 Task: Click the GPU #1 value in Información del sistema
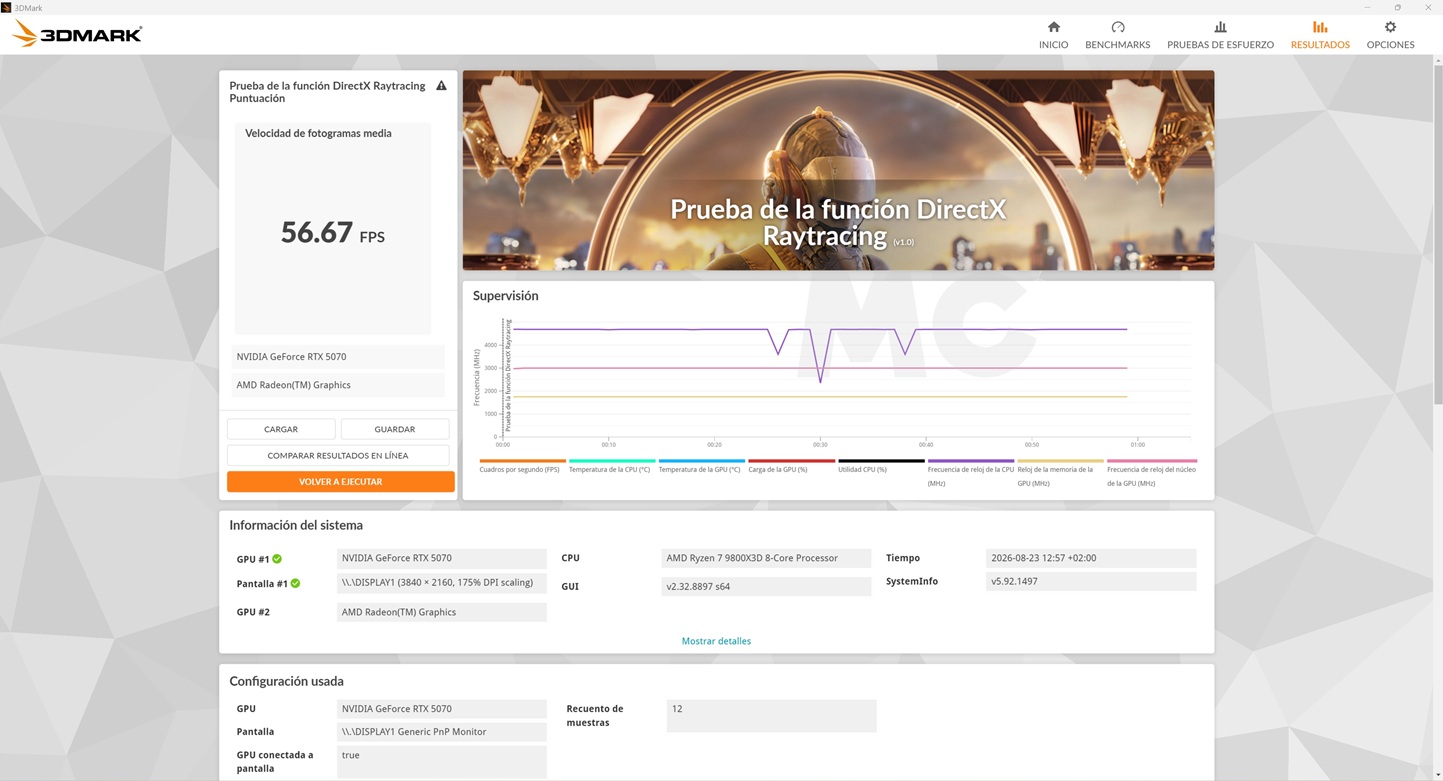pyautogui.click(x=442, y=558)
